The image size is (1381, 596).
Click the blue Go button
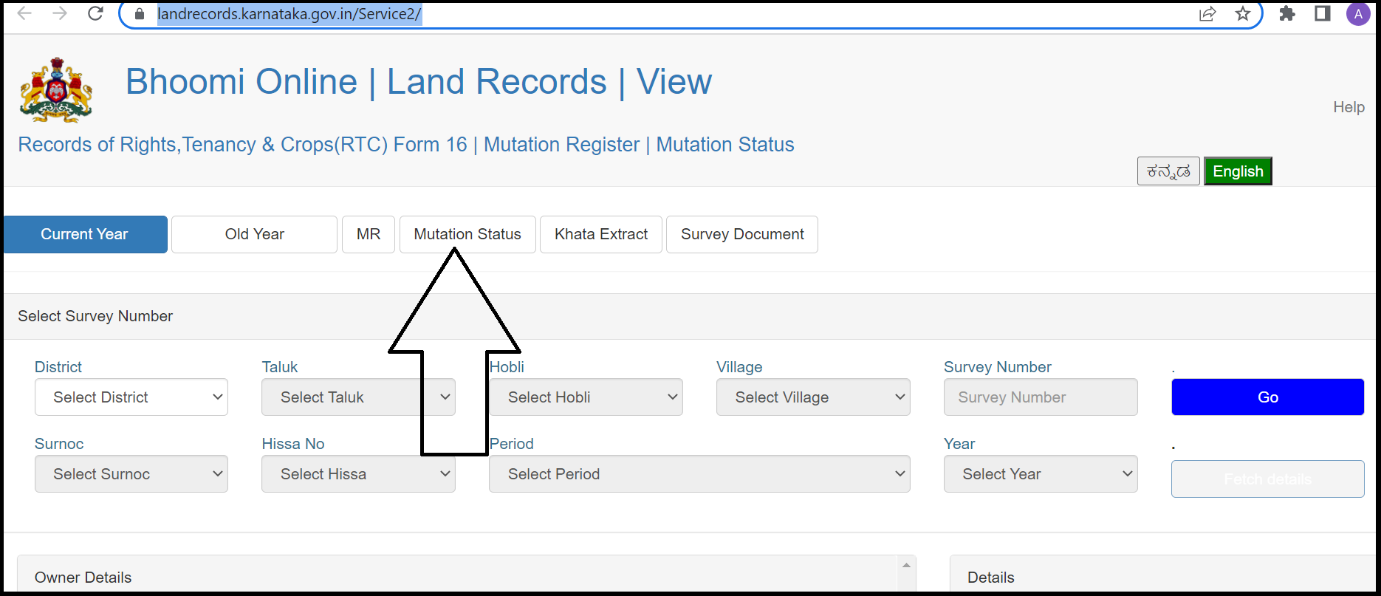(1268, 397)
